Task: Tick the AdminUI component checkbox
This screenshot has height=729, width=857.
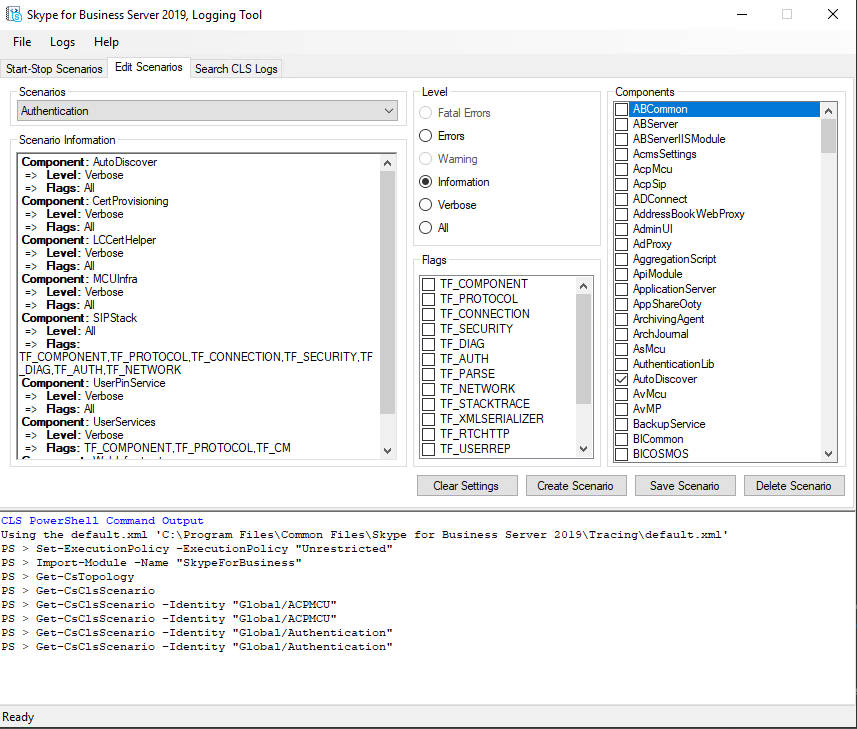Action: pos(621,230)
